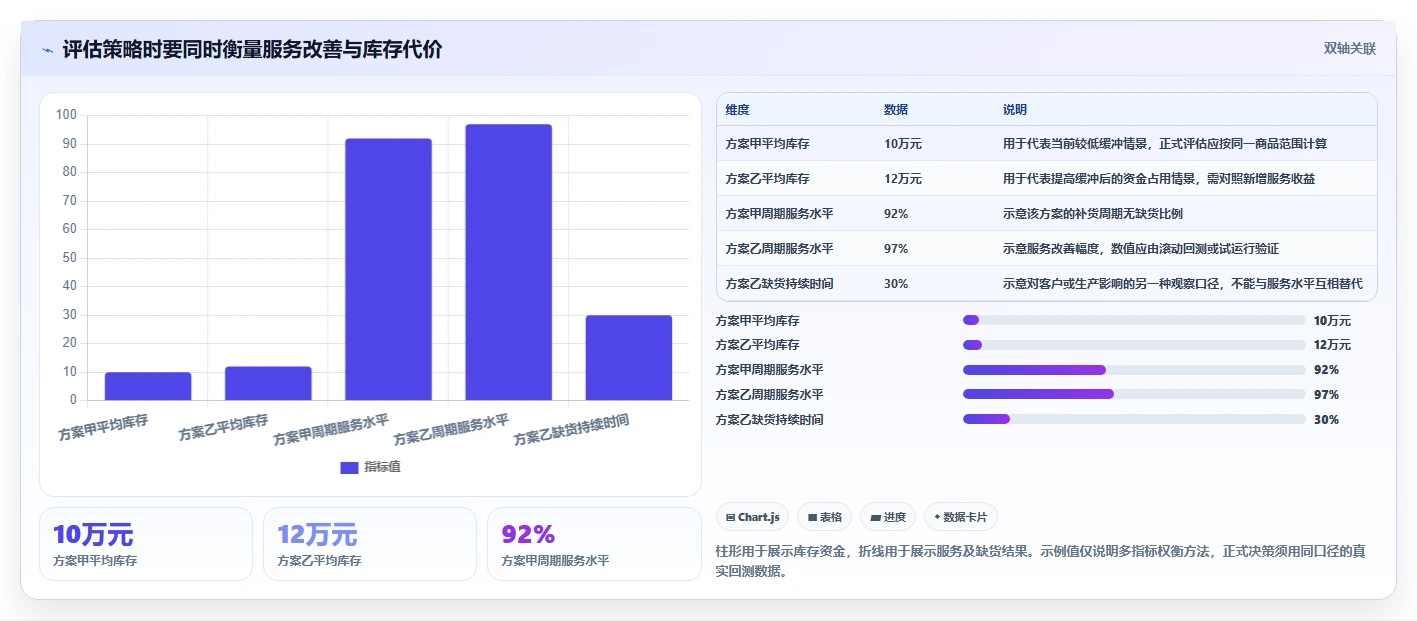Select the 表格 tag chip
Image resolution: width=1417 pixels, height=621 pixels.
(824, 517)
